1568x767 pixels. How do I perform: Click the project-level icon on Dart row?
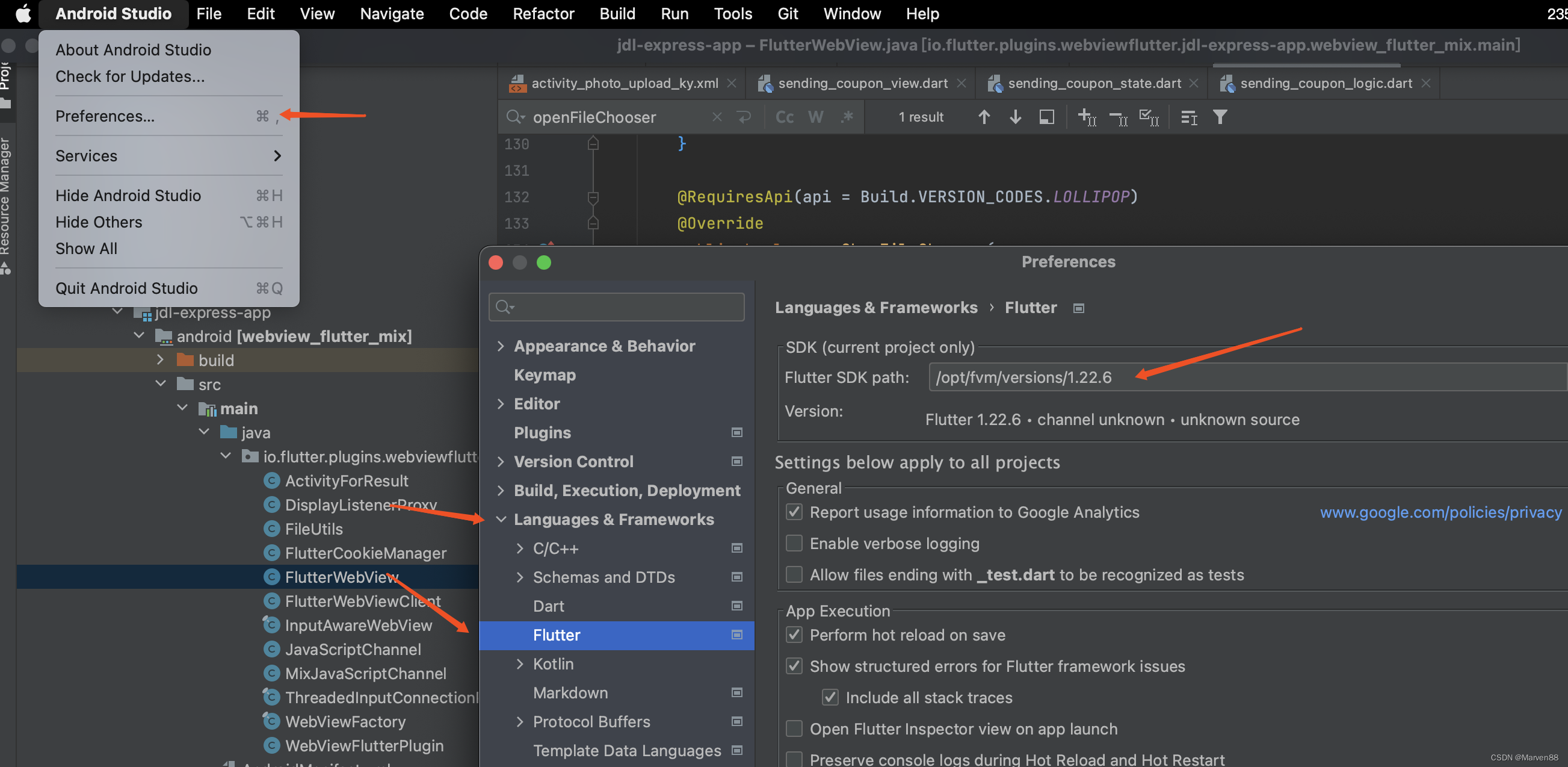click(x=736, y=606)
